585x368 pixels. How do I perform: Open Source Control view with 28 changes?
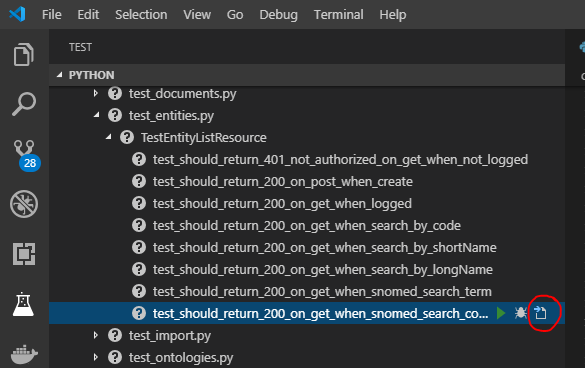click(x=26, y=155)
